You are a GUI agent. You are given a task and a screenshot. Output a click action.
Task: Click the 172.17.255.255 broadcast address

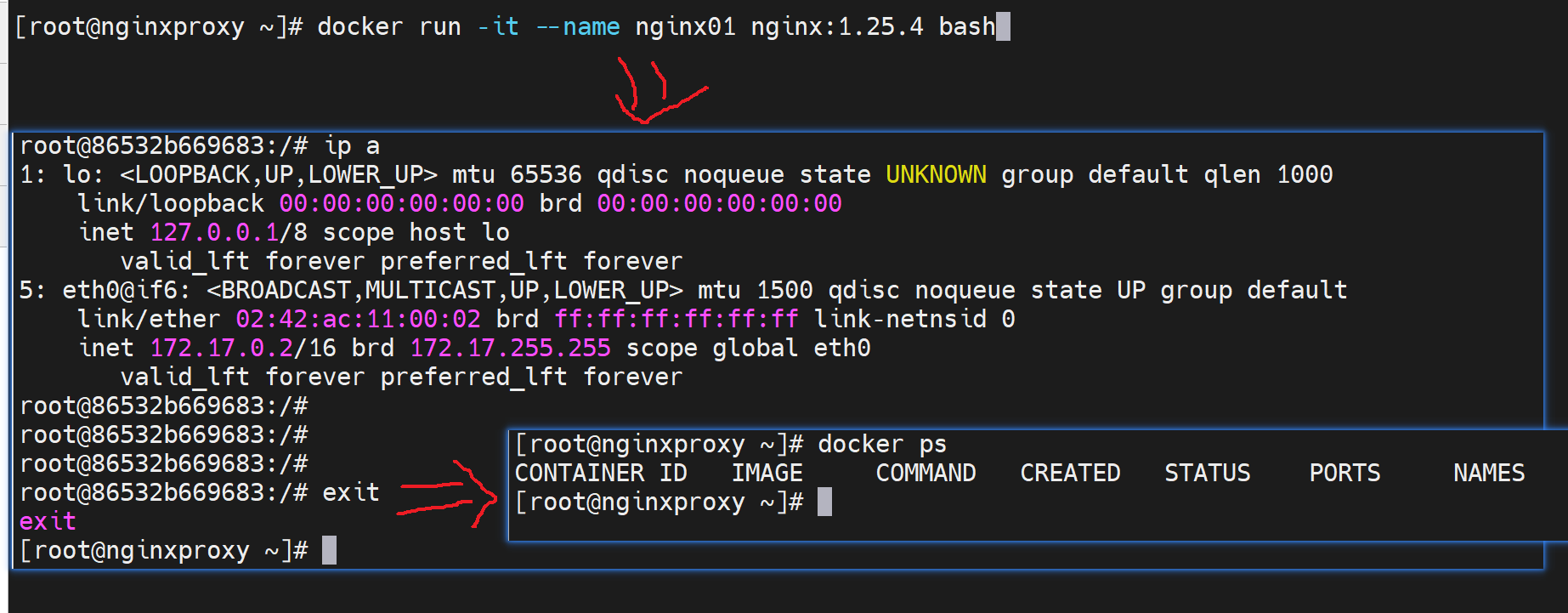click(x=510, y=349)
